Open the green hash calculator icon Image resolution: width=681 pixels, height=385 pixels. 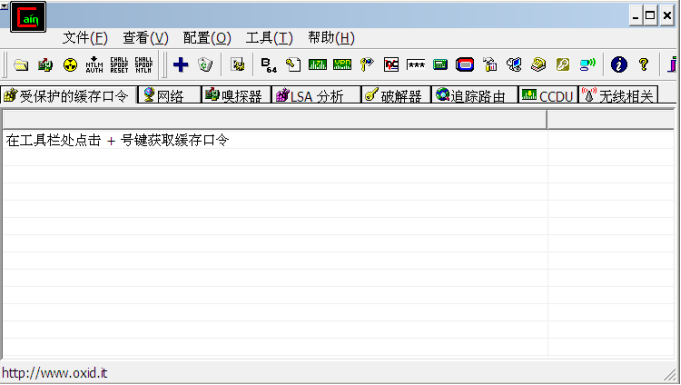440,65
